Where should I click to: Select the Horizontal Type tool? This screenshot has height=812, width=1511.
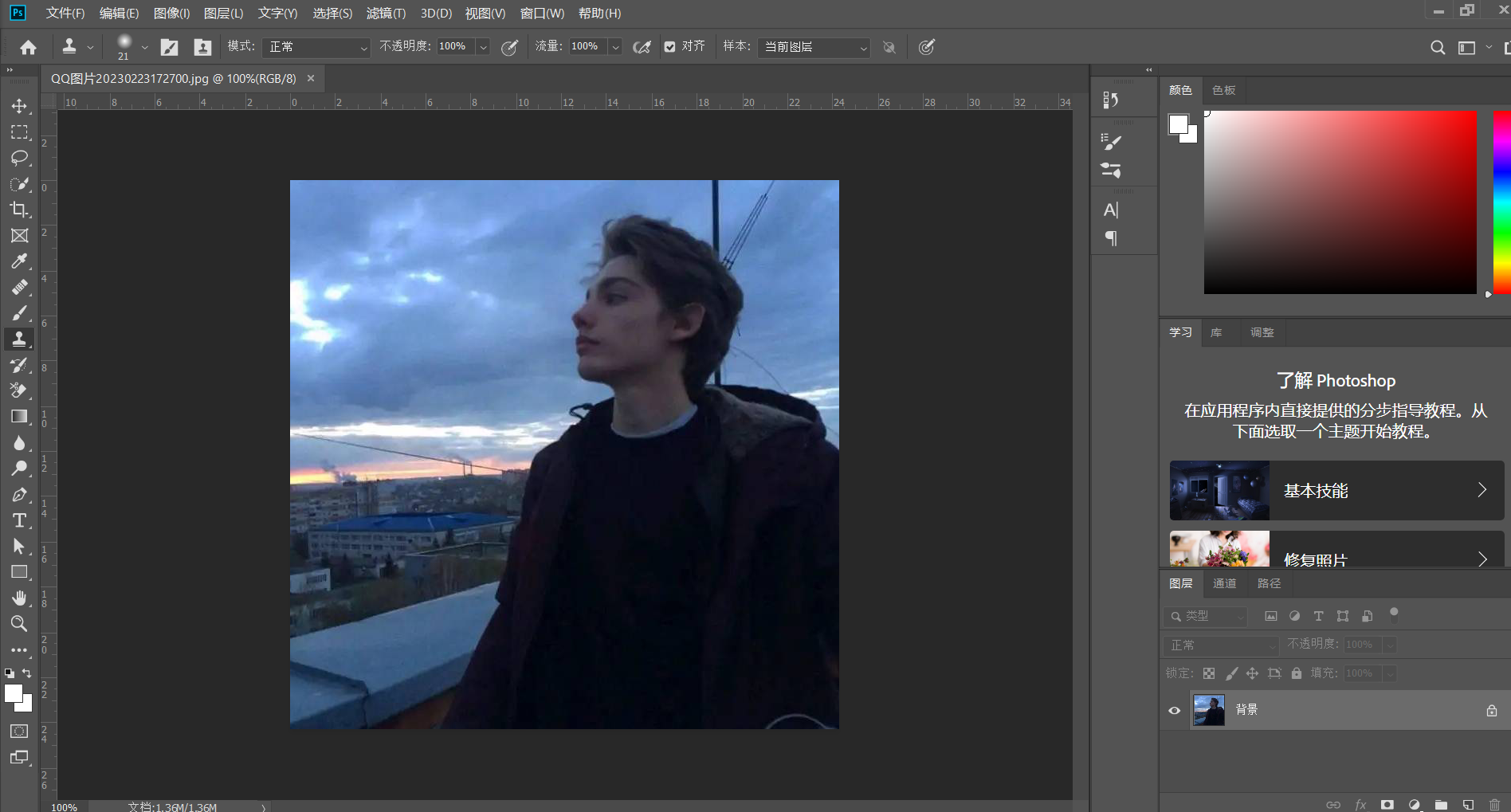19,520
